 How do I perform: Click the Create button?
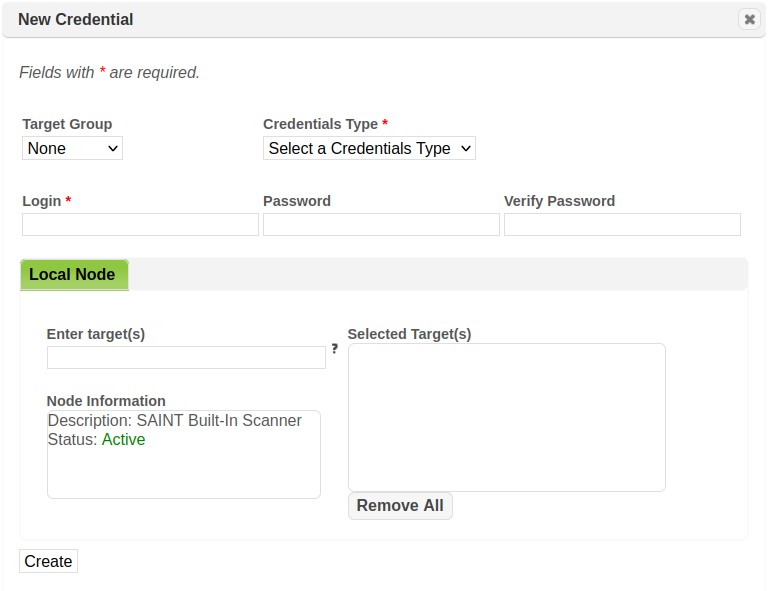pyautogui.click(x=48, y=561)
